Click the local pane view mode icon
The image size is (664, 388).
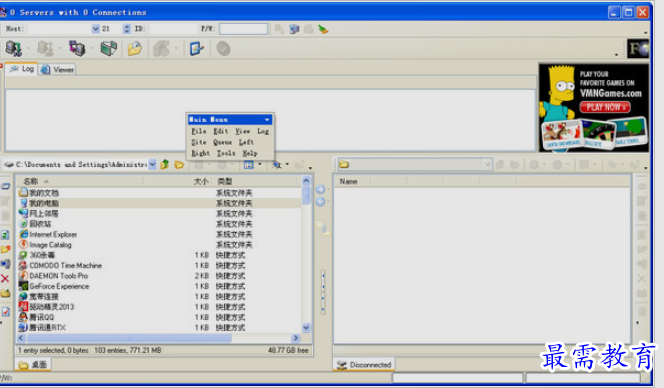[x=249, y=164]
